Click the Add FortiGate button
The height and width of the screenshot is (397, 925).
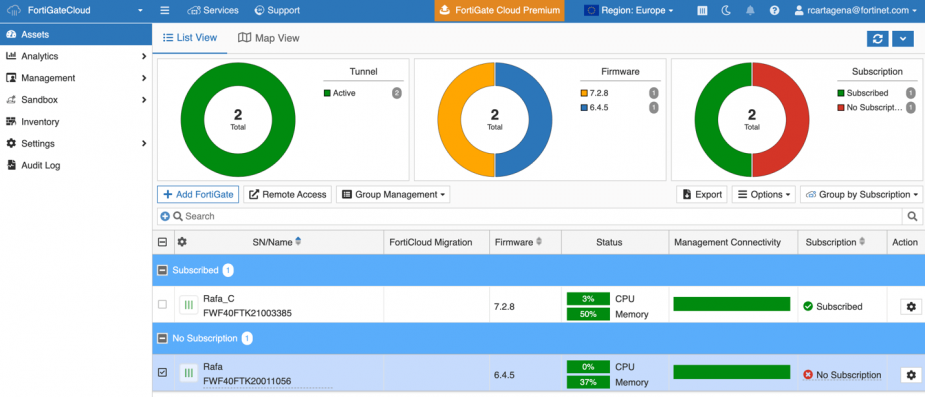(x=198, y=195)
